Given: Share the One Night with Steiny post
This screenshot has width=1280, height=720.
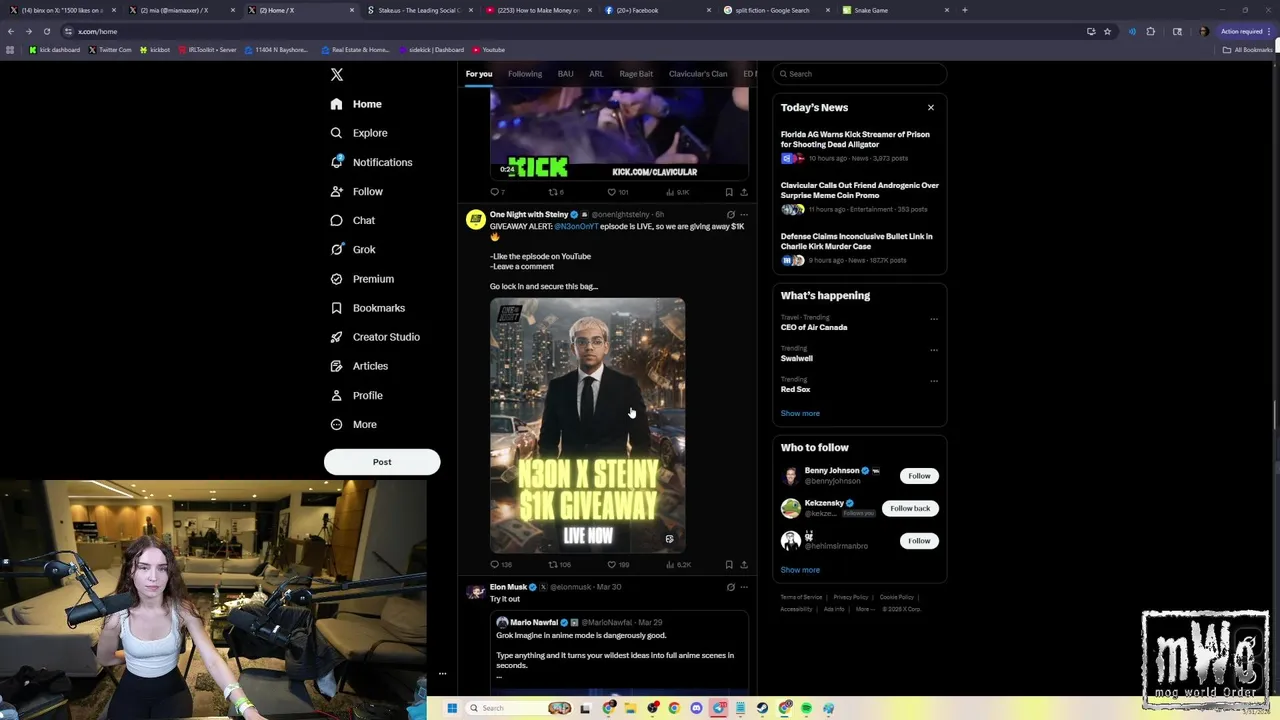Looking at the screenshot, I should coord(743,565).
